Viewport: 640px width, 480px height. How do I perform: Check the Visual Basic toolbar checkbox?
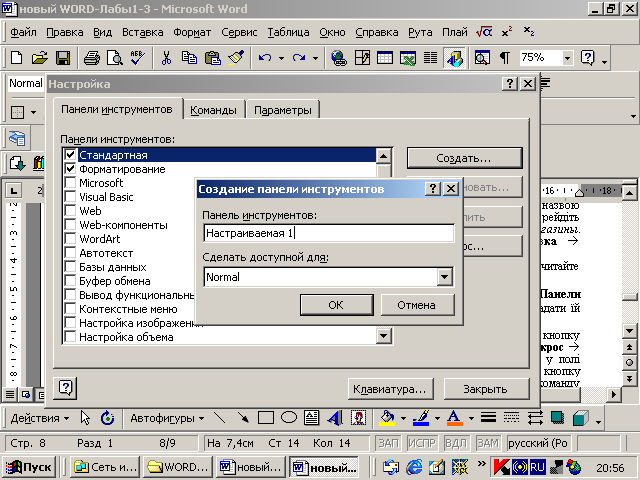coord(70,197)
